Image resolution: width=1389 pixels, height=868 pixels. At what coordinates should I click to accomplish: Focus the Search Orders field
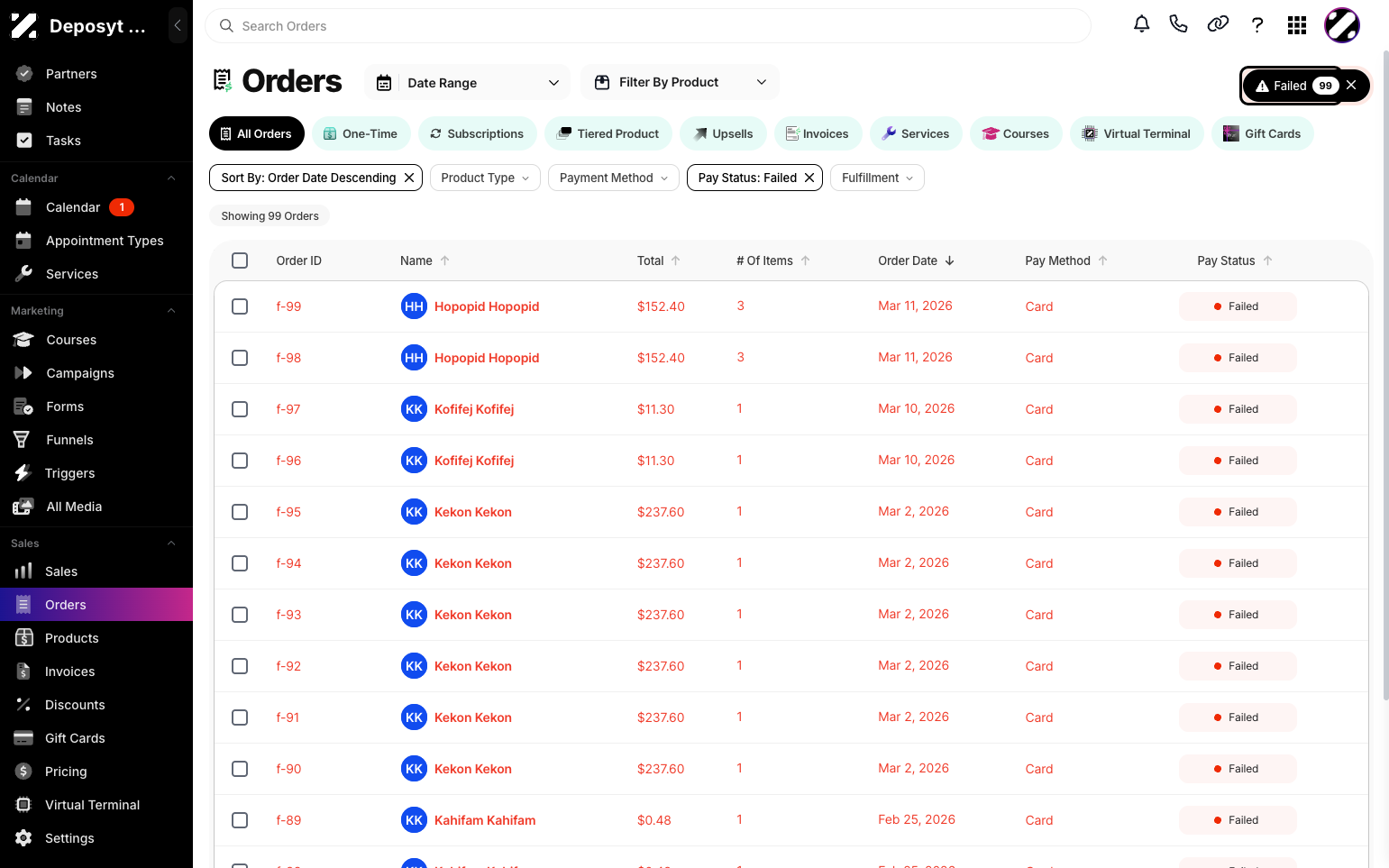[647, 26]
